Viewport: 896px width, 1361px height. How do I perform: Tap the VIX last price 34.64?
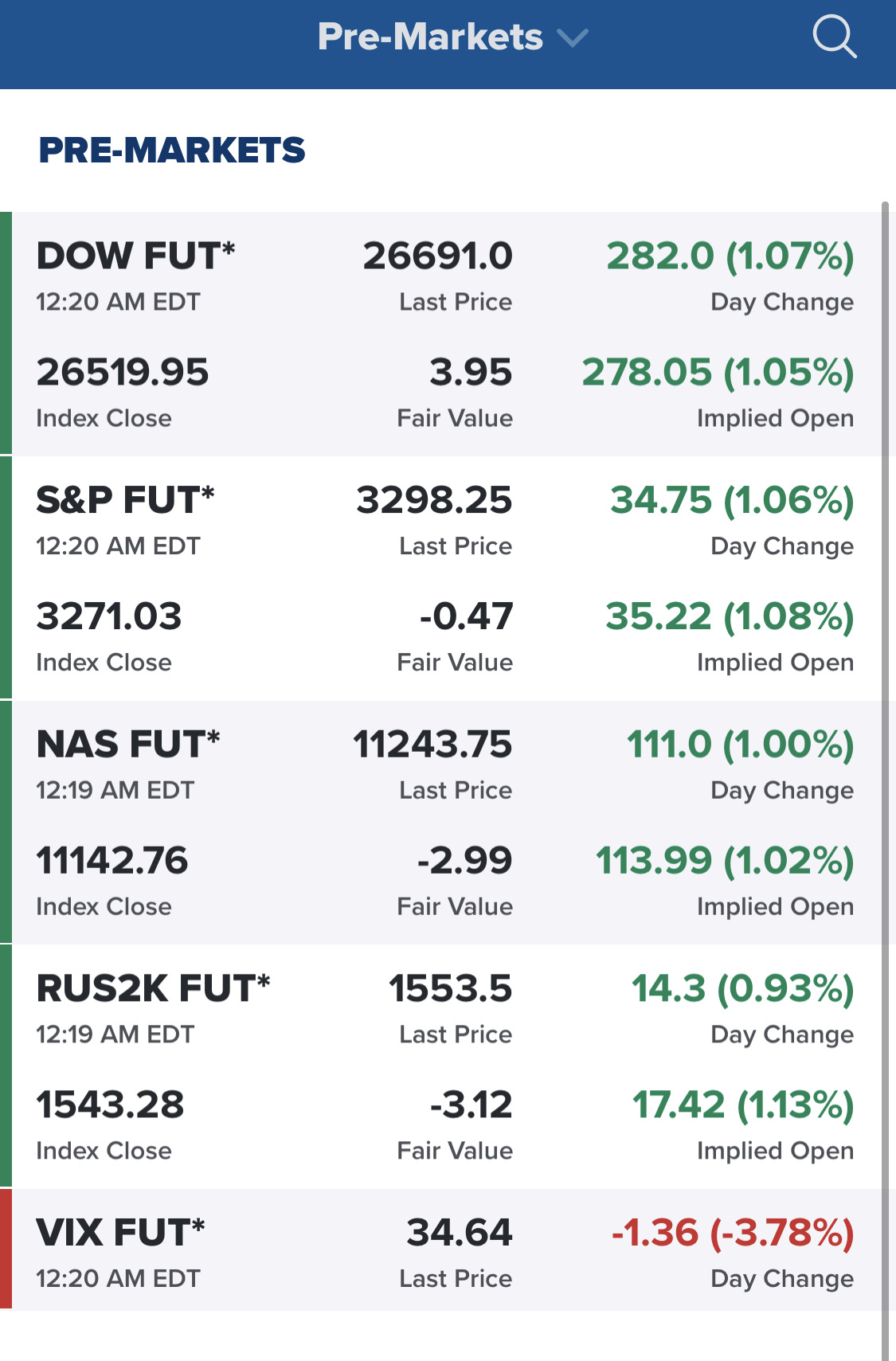(x=459, y=1233)
